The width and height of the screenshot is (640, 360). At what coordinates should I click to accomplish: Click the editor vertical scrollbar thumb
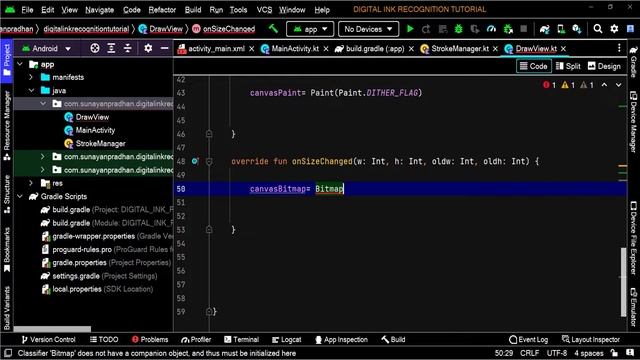point(623,282)
